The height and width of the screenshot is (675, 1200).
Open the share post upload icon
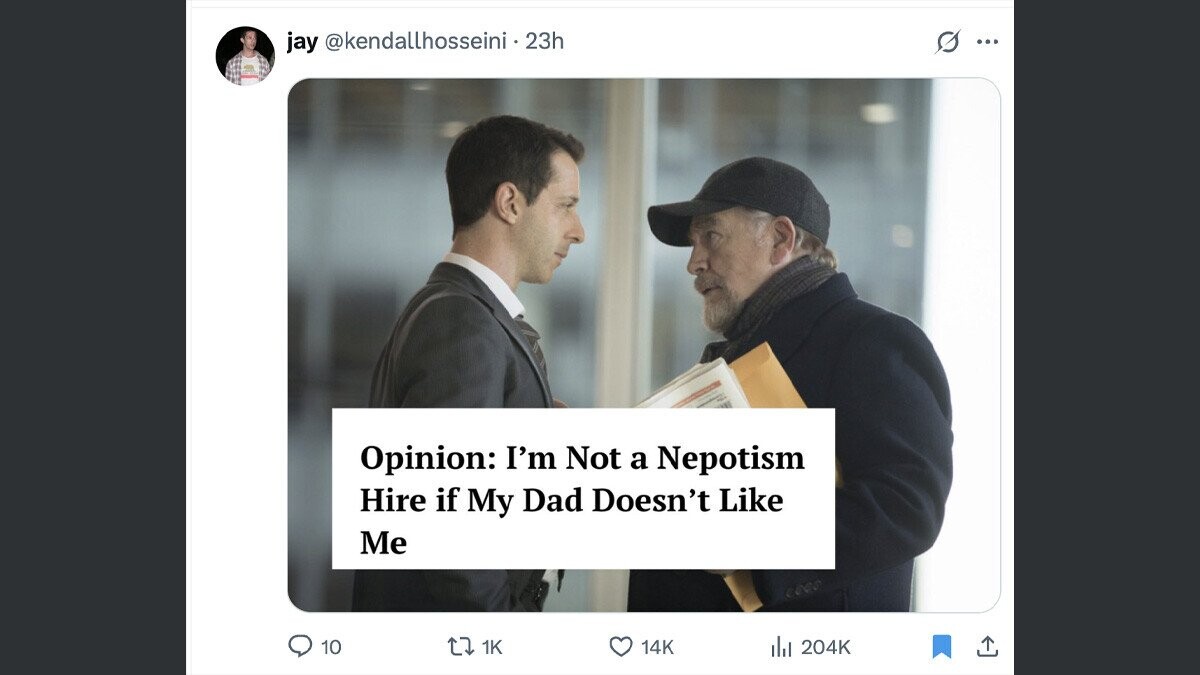[x=987, y=647]
